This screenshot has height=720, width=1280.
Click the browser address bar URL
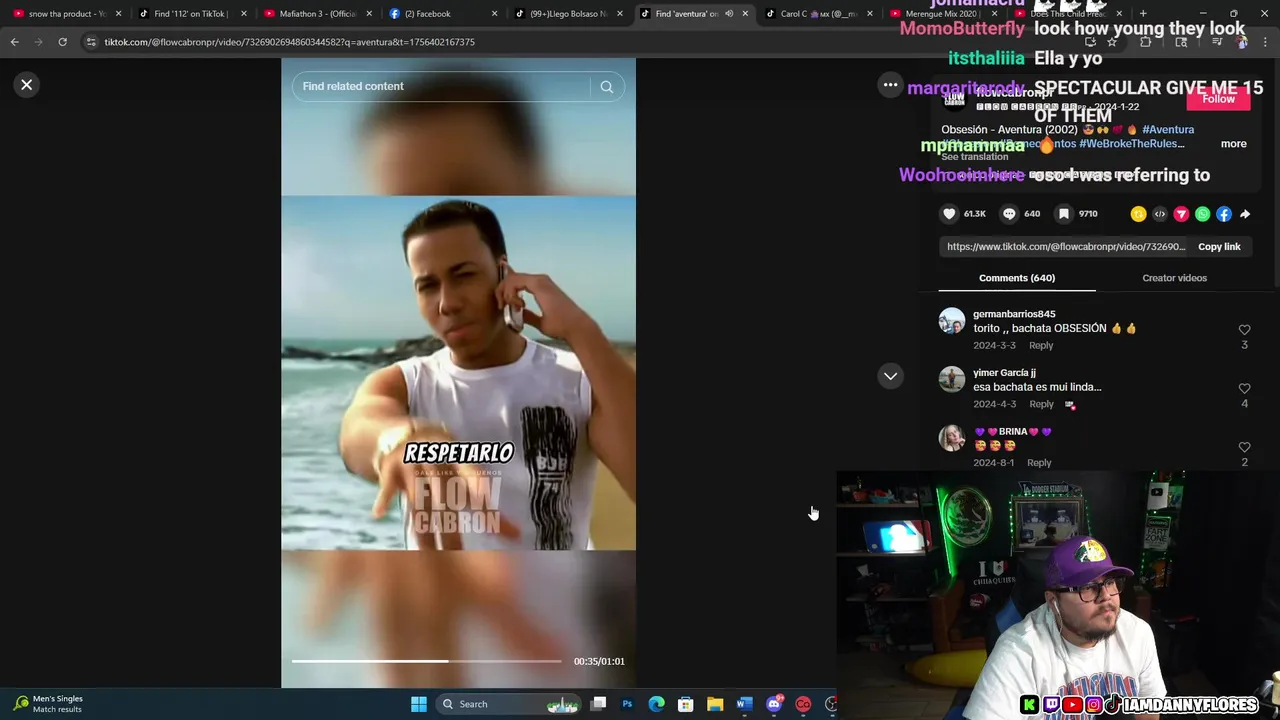tap(289, 42)
